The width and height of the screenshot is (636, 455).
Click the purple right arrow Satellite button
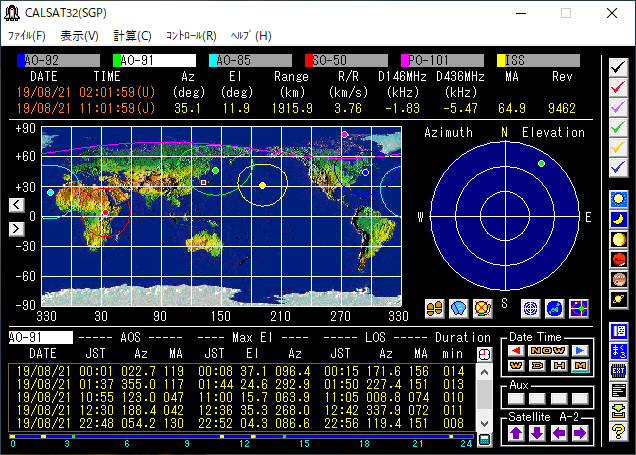580,434
